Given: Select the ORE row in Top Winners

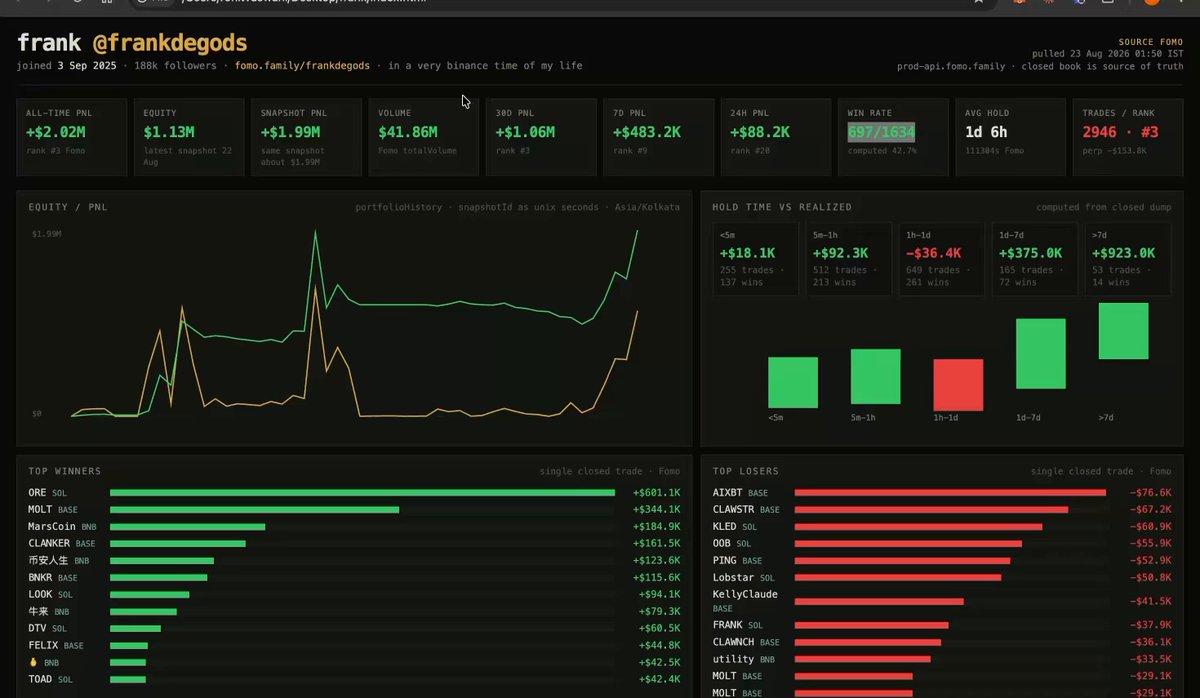Looking at the screenshot, I should click(x=355, y=492).
